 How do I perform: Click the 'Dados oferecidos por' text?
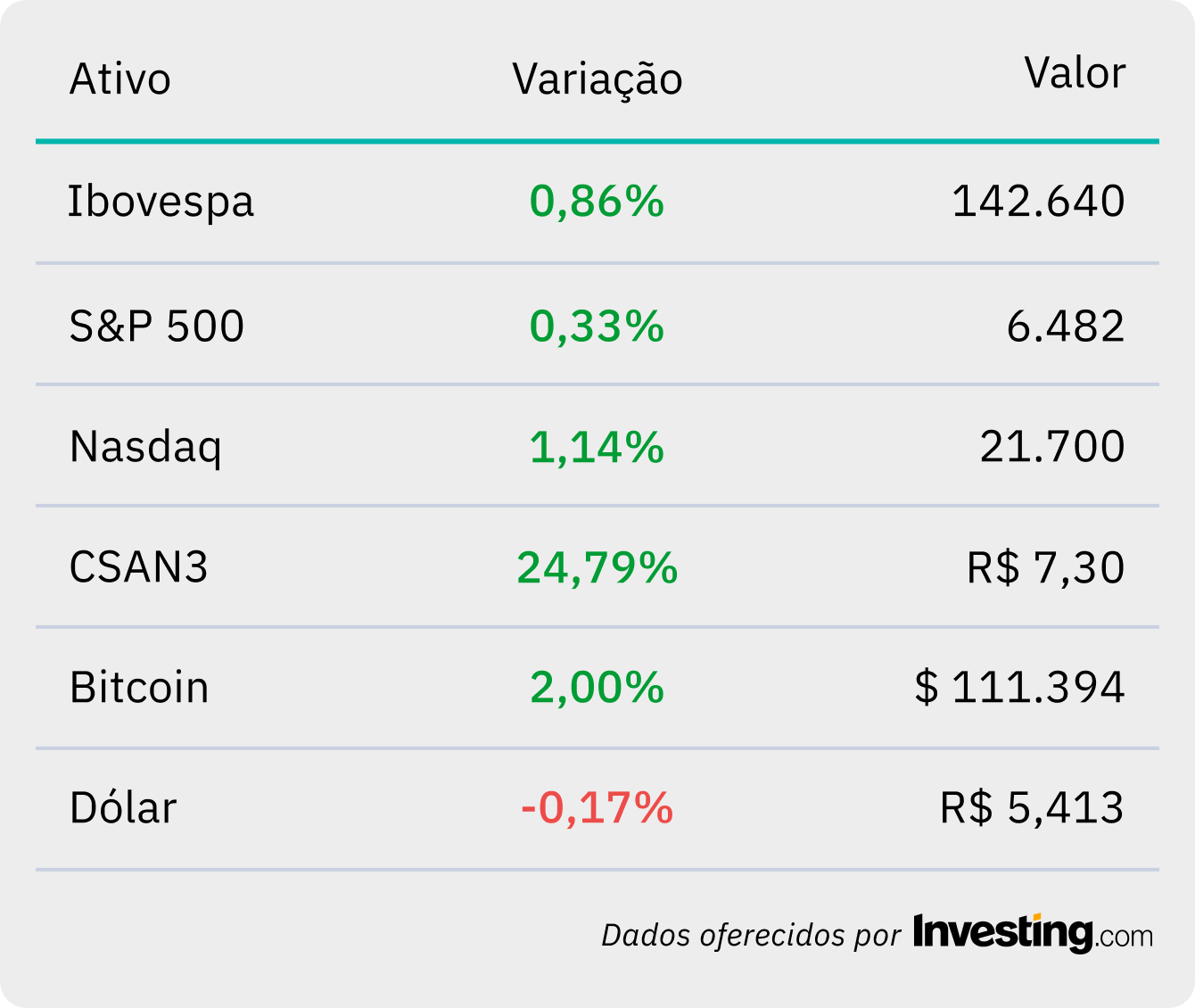point(751,935)
